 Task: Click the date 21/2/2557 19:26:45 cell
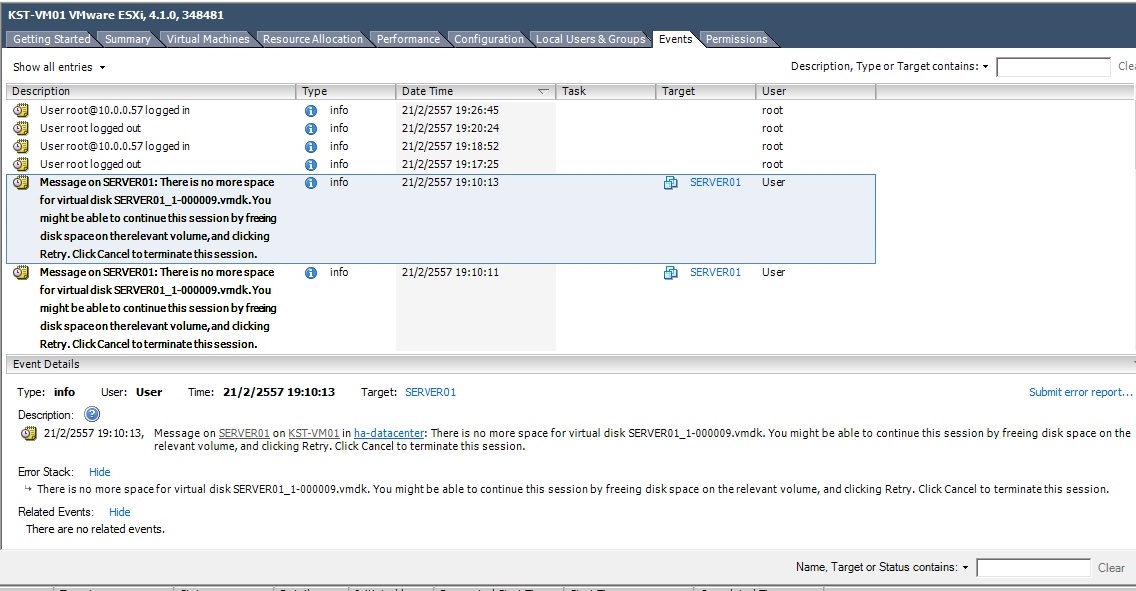450,110
